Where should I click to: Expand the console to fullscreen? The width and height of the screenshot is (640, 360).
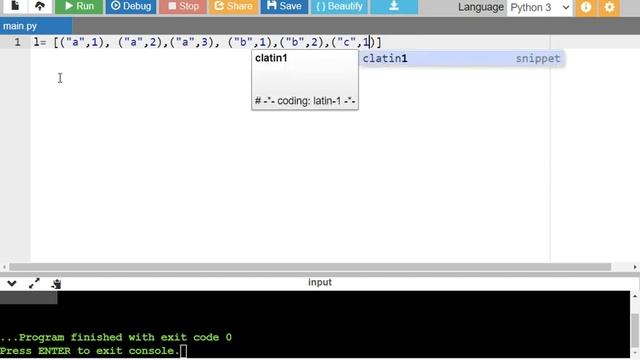pos(34,283)
